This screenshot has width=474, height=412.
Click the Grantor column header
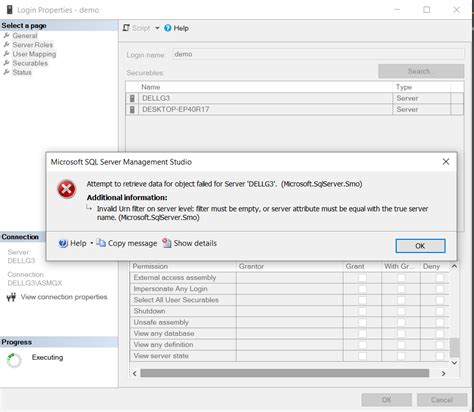pos(290,266)
